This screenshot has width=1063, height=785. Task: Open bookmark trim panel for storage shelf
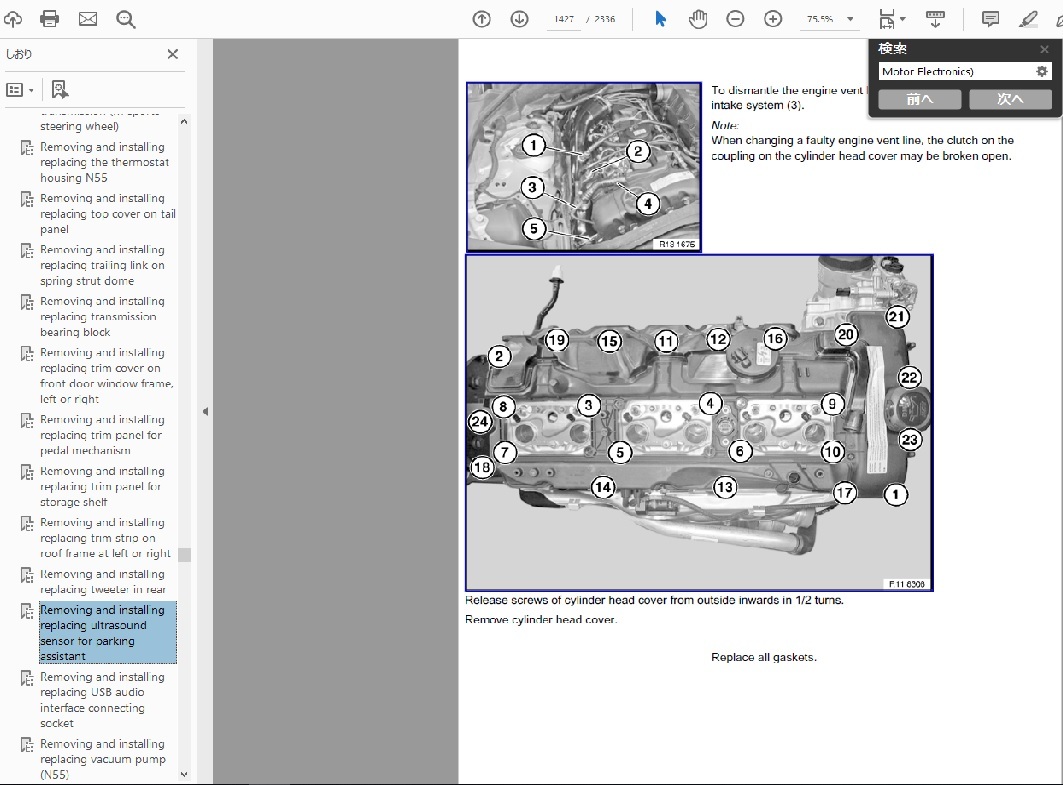pyautogui.click(x=102, y=487)
